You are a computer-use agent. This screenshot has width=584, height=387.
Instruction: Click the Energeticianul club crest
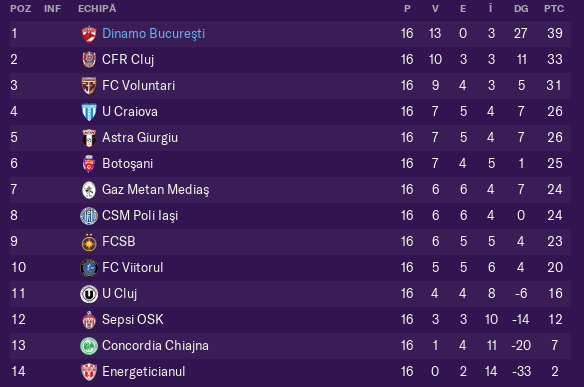pos(89,372)
